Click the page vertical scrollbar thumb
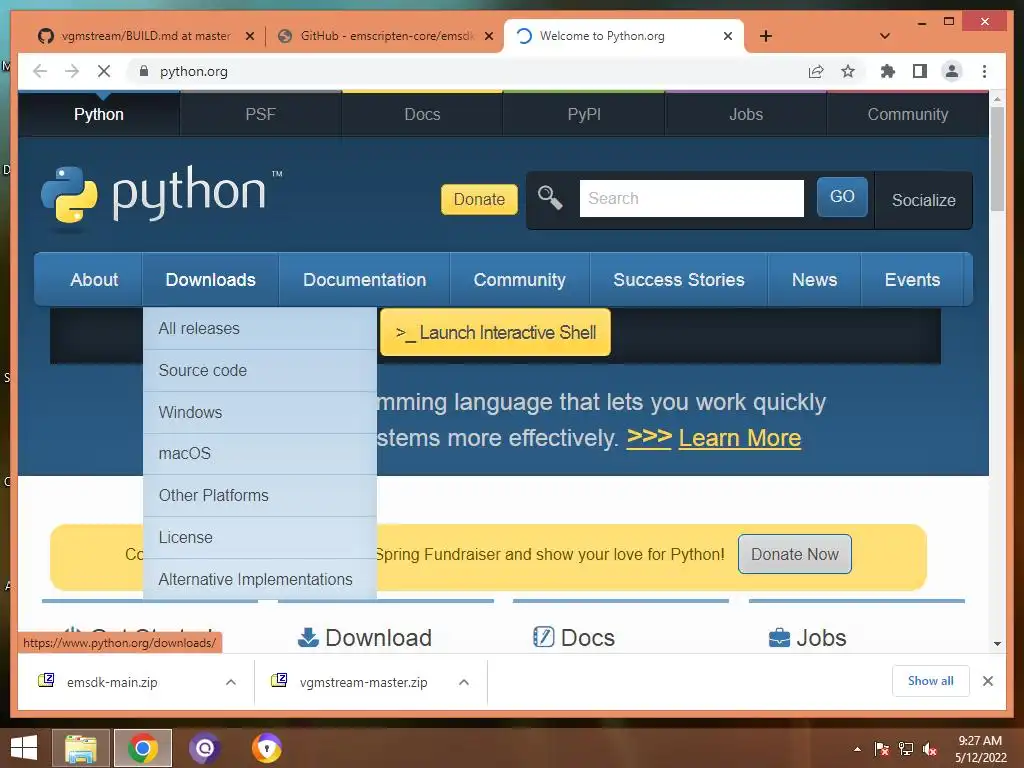This screenshot has height=768, width=1024. pyautogui.click(x=997, y=159)
